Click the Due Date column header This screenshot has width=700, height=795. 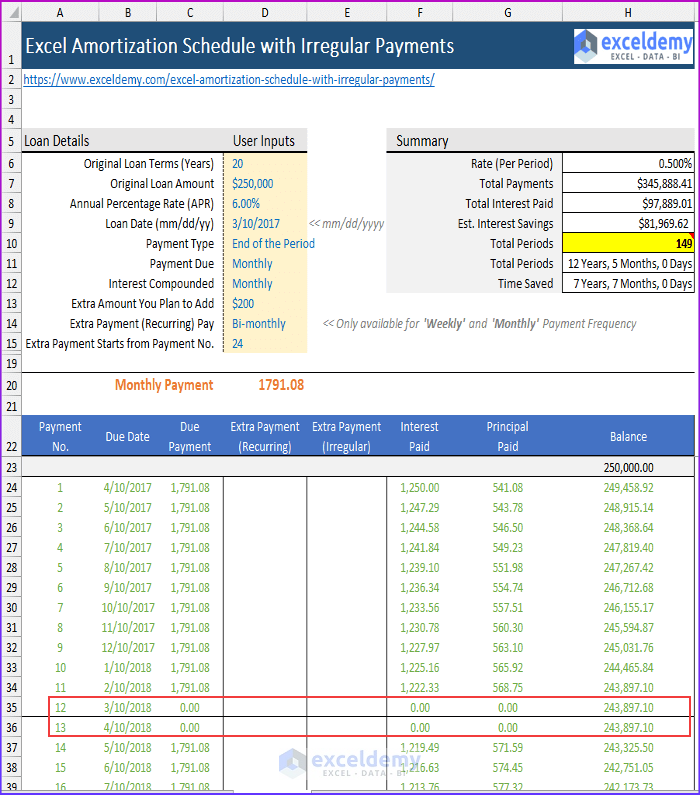click(x=127, y=437)
